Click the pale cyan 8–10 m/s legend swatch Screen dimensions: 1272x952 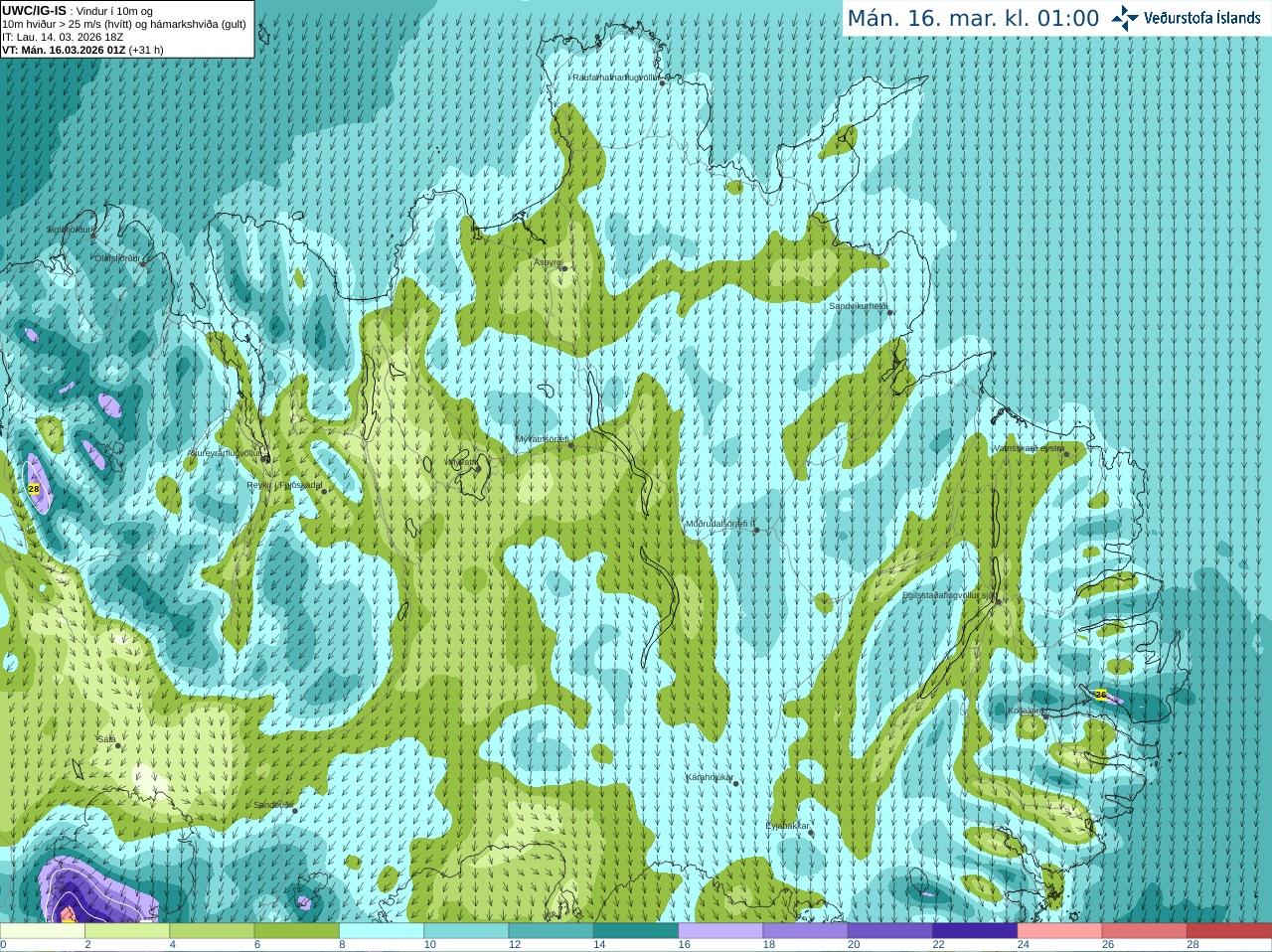pos(382,931)
